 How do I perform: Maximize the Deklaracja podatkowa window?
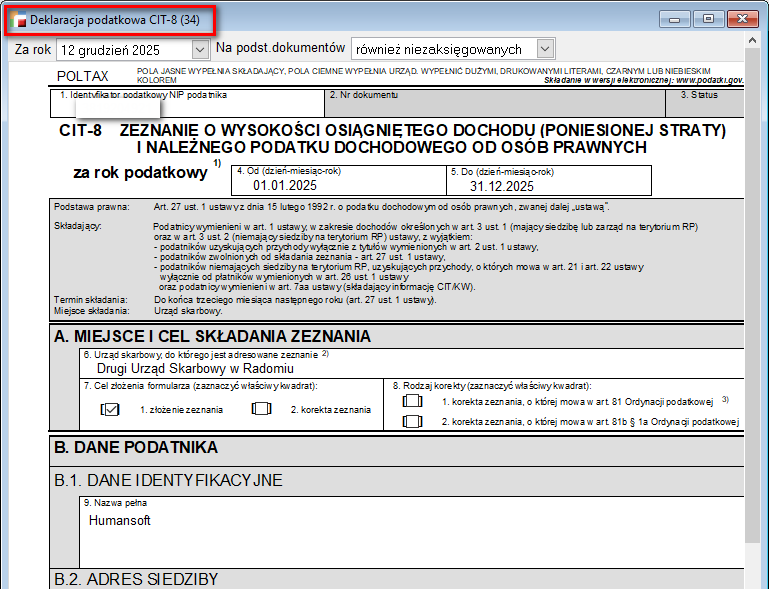pos(709,19)
